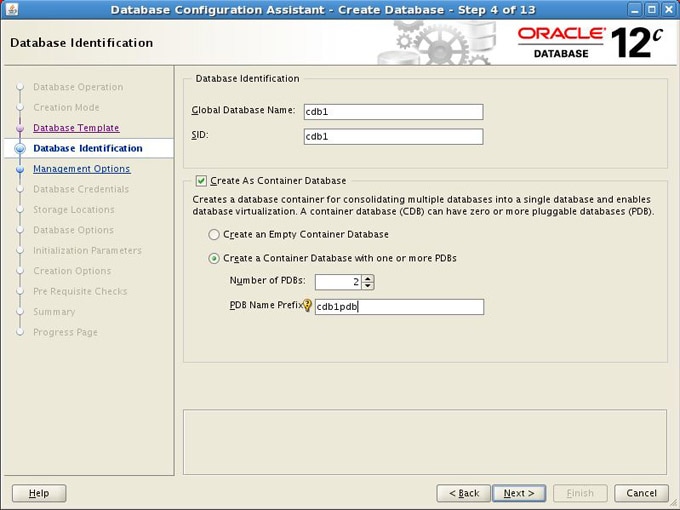Select Container Database with one or more PDBs
This screenshot has width=680, height=510.
[214, 259]
